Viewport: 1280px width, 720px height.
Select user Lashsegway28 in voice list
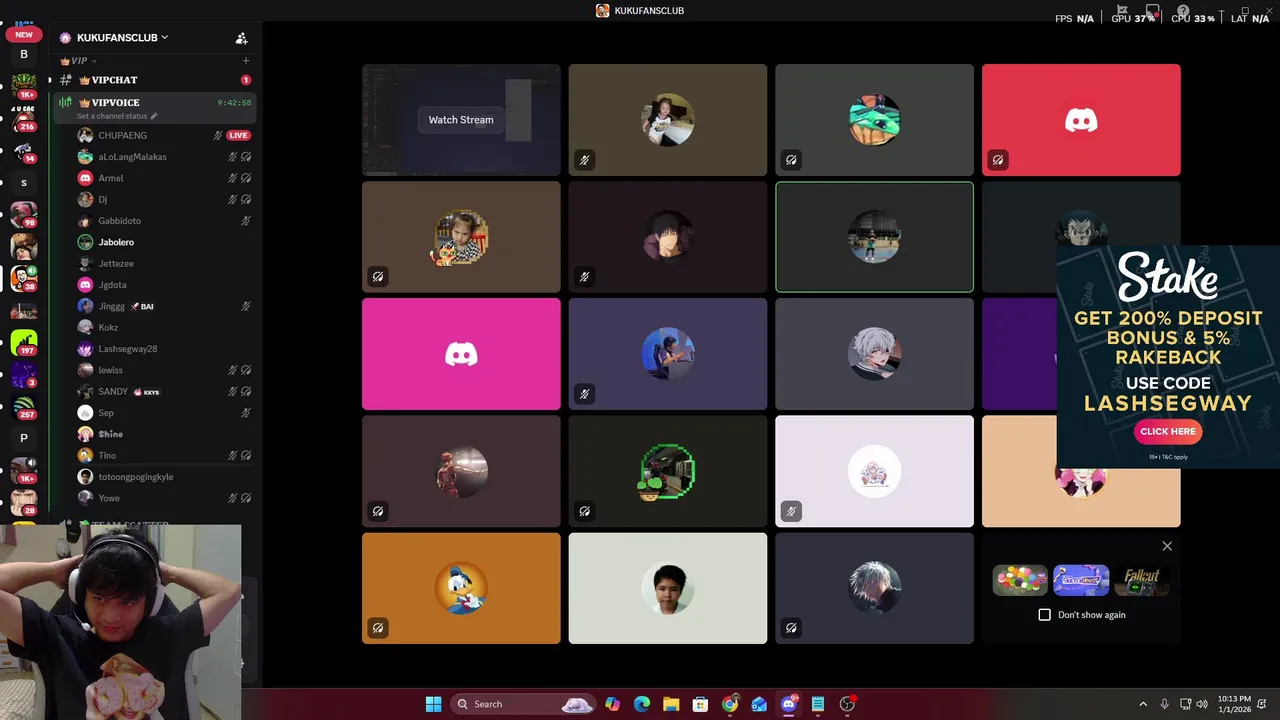tap(164, 349)
